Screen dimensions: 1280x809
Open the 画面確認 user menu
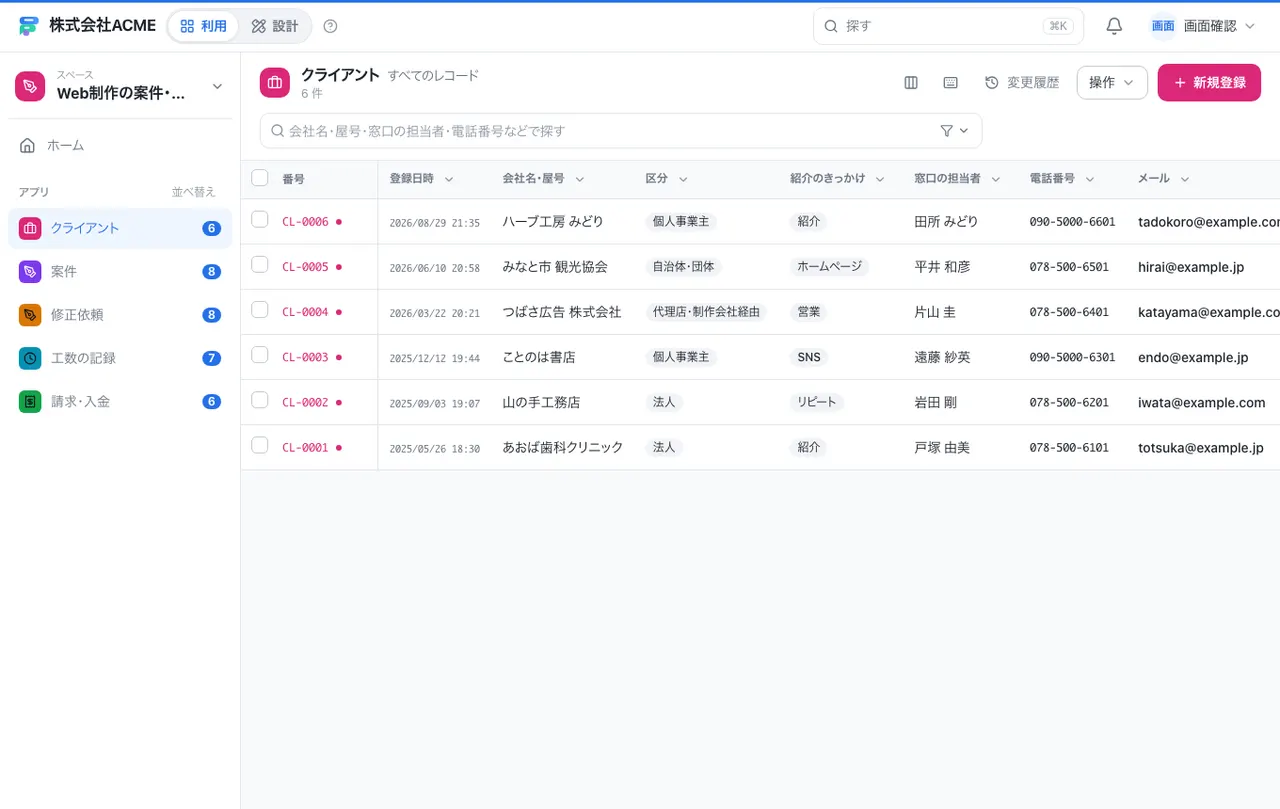(x=1204, y=26)
